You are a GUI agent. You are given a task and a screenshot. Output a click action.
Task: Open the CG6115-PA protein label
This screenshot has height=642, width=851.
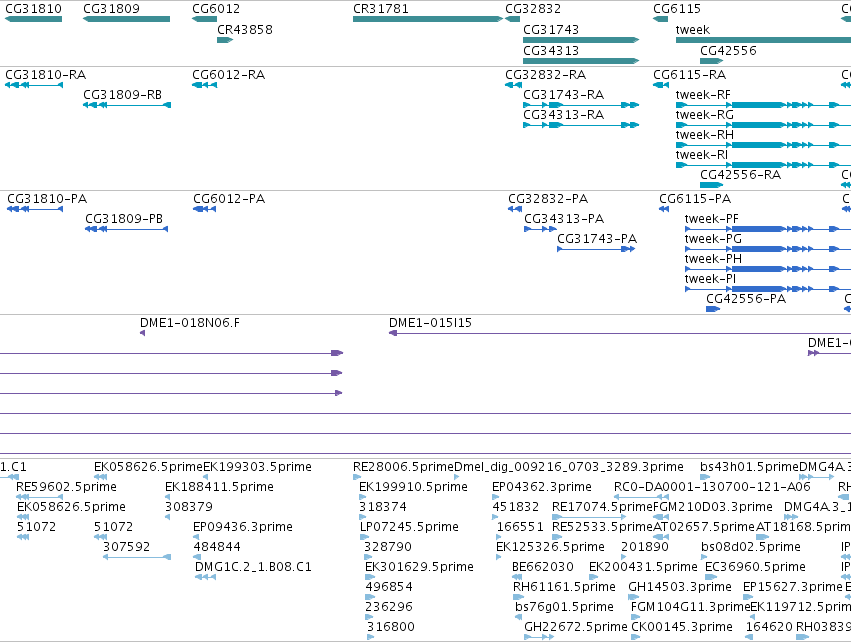[x=695, y=199]
